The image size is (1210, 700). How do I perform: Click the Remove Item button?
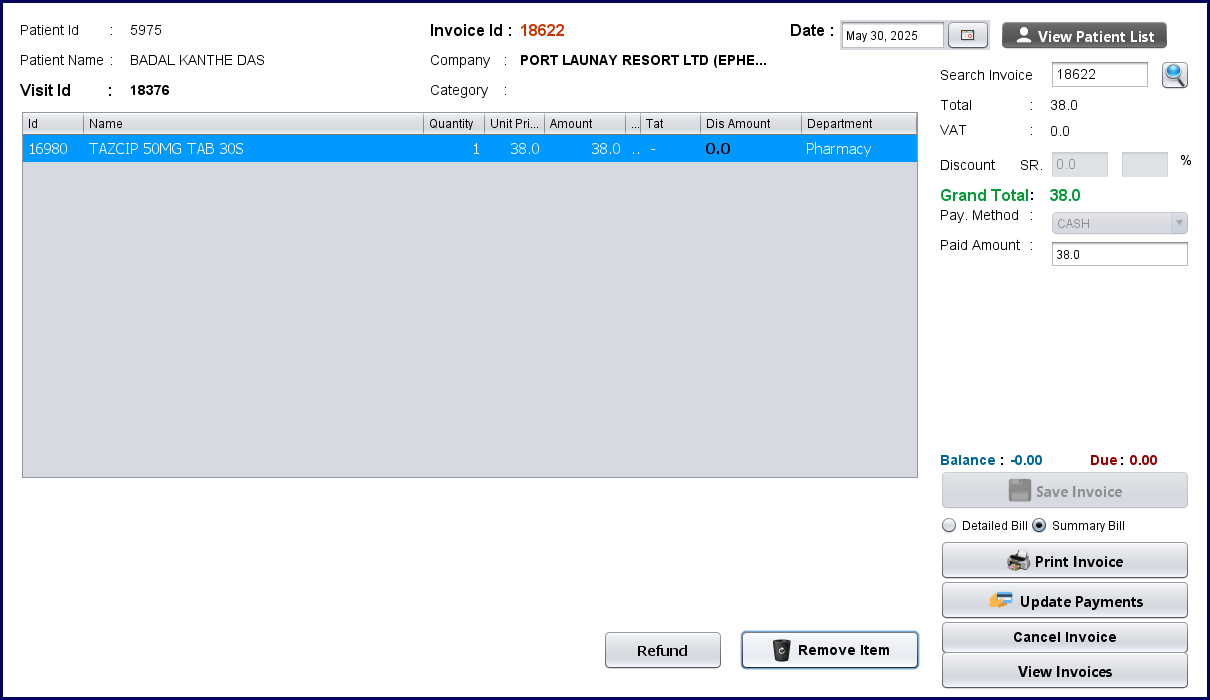tap(829, 650)
